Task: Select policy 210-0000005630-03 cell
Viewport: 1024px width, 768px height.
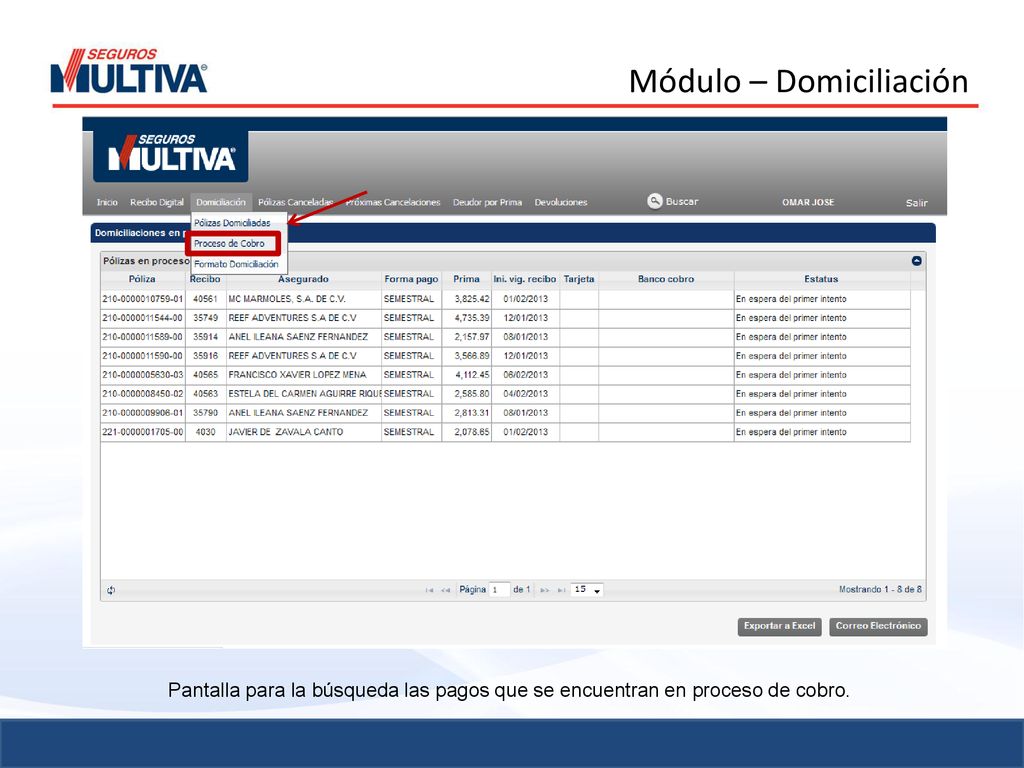Action: pyautogui.click(x=142, y=375)
